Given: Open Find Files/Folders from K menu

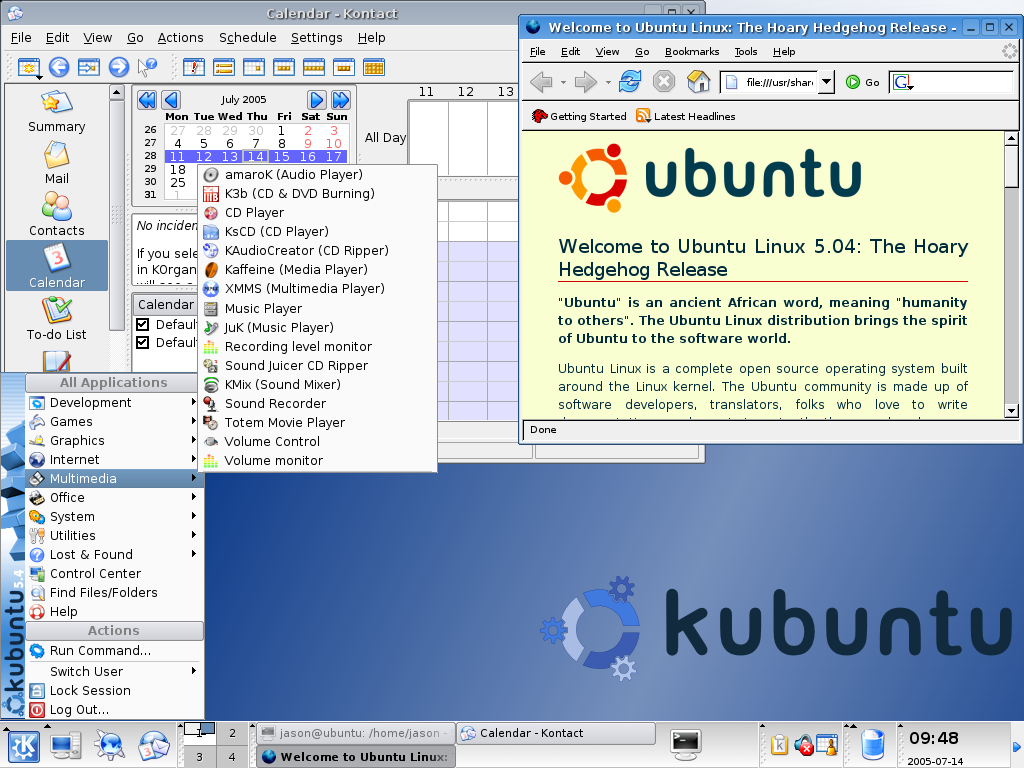Looking at the screenshot, I should coord(114,592).
